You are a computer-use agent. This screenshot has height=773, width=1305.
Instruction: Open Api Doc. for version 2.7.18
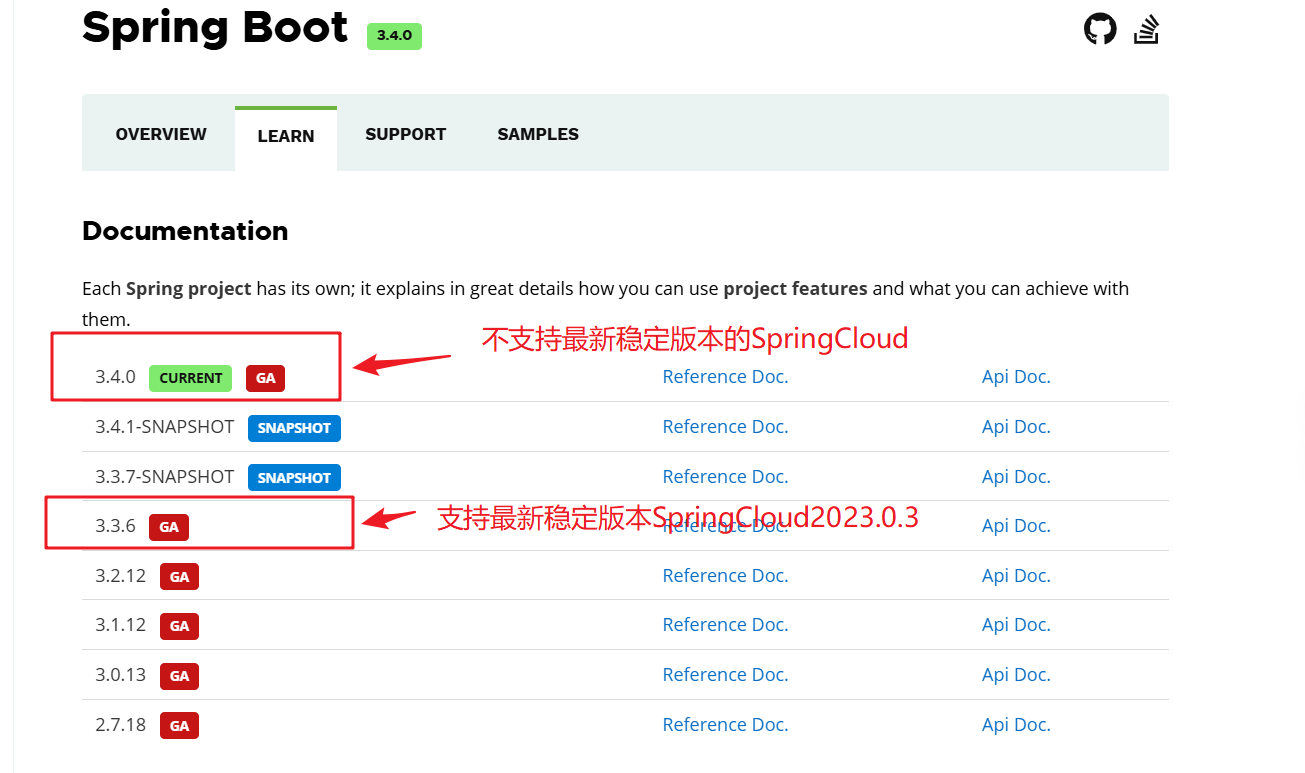point(1016,725)
